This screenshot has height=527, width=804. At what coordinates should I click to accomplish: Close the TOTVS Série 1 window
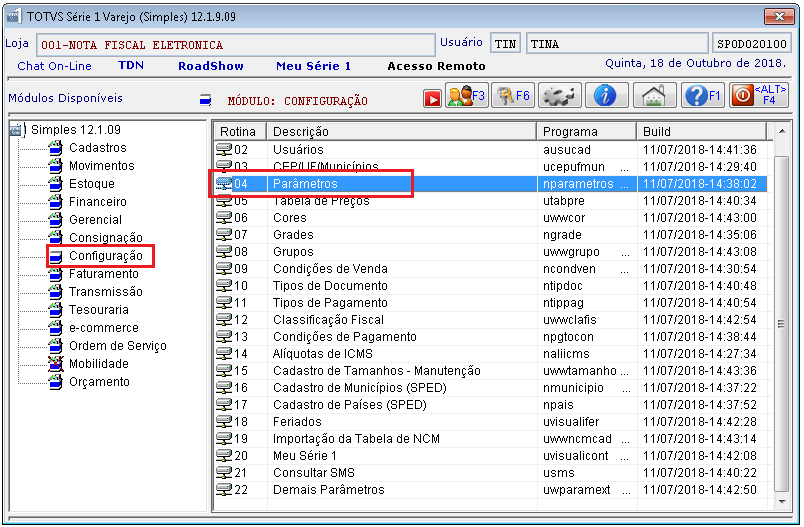pyautogui.click(x=779, y=16)
